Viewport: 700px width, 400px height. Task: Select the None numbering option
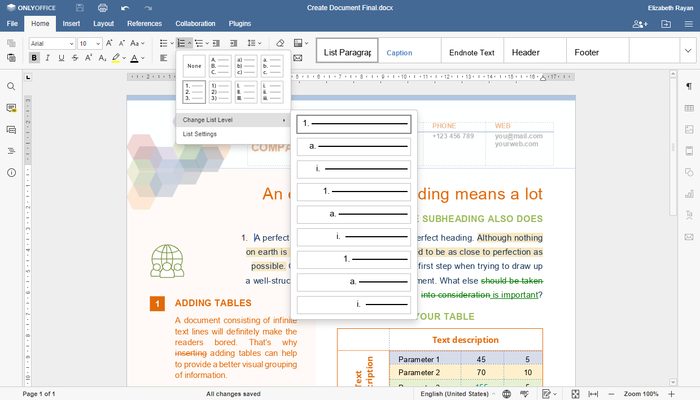(194, 67)
